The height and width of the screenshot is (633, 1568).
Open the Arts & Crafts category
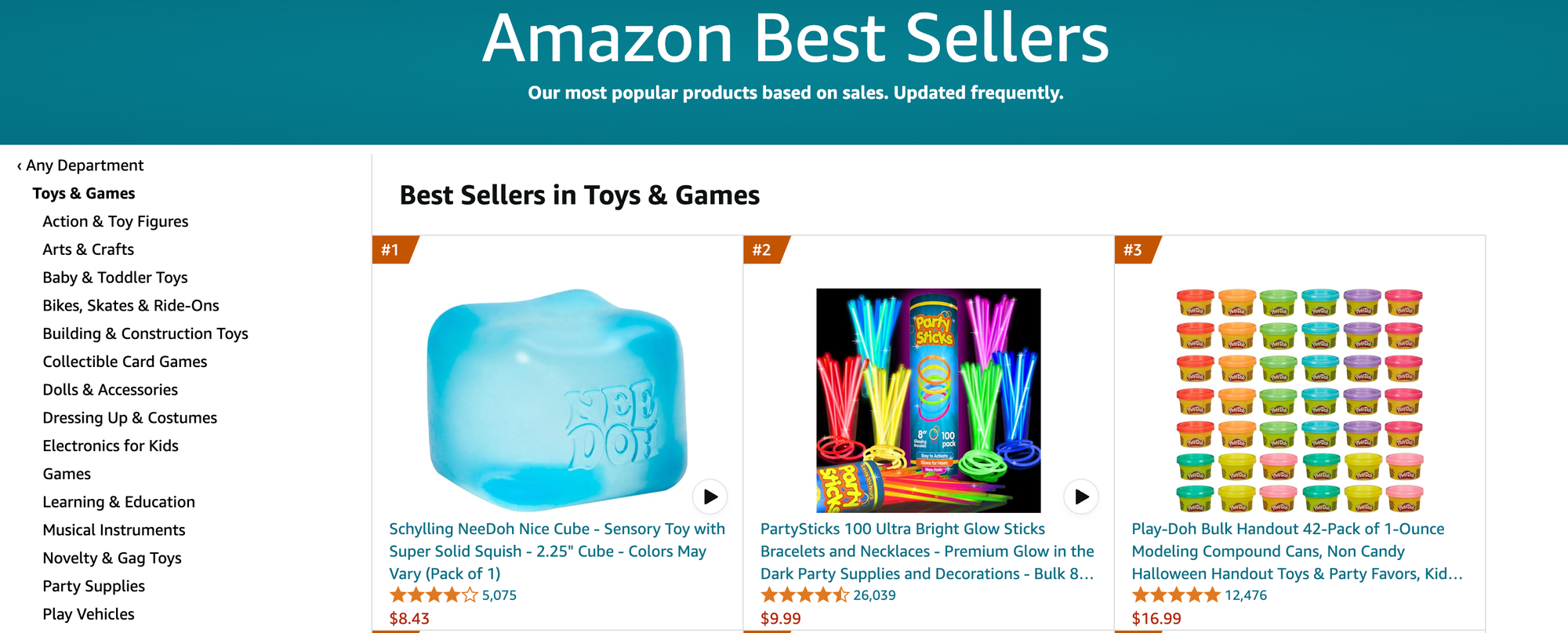[88, 249]
